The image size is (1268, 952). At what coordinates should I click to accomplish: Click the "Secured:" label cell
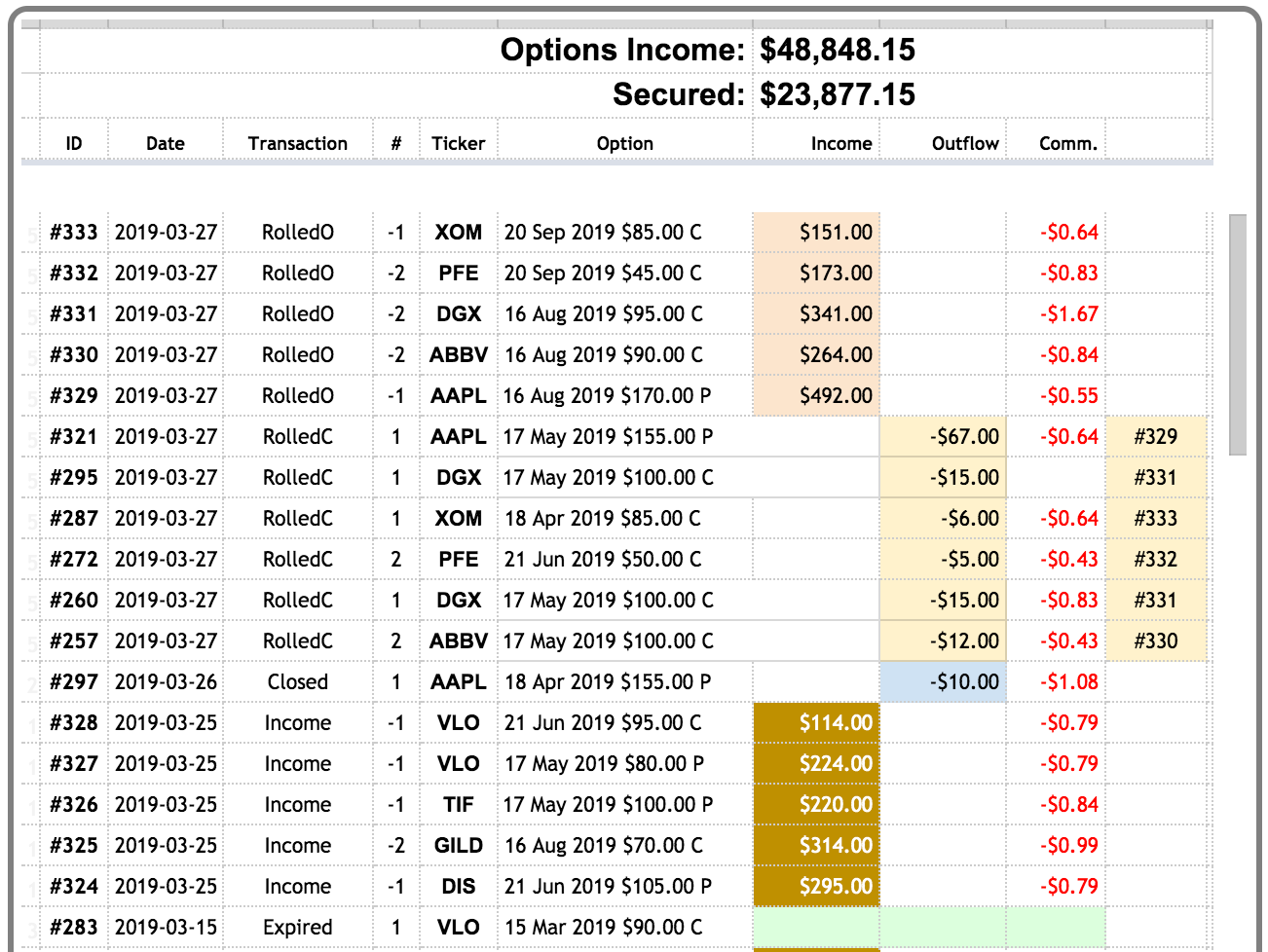click(679, 94)
